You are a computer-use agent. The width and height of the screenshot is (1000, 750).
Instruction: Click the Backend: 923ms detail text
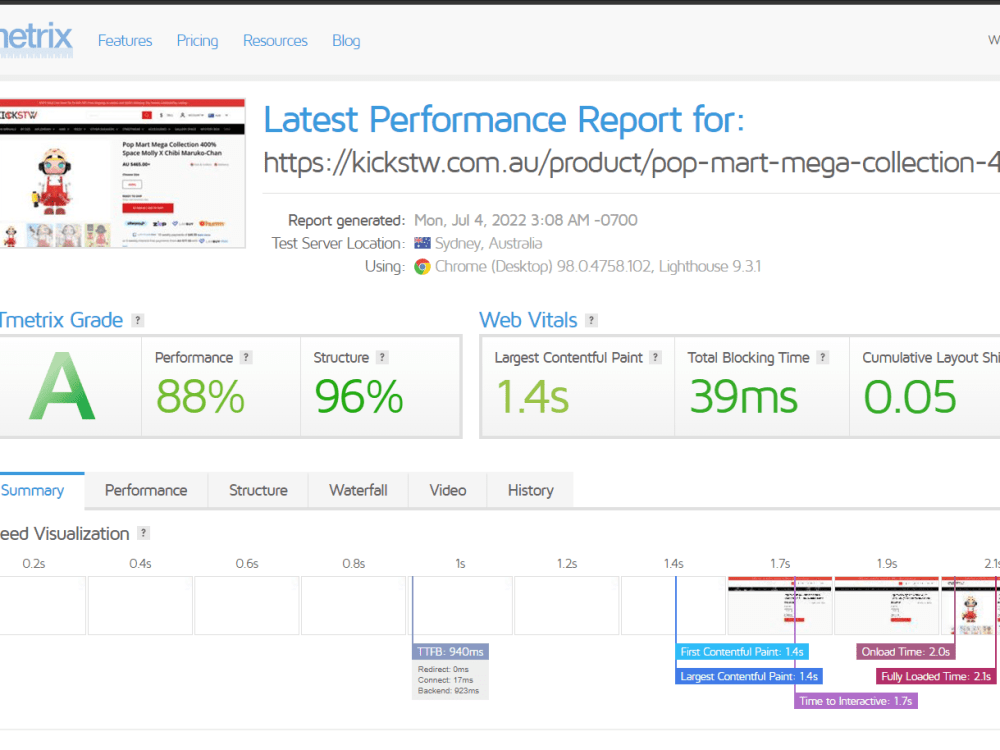click(448, 691)
